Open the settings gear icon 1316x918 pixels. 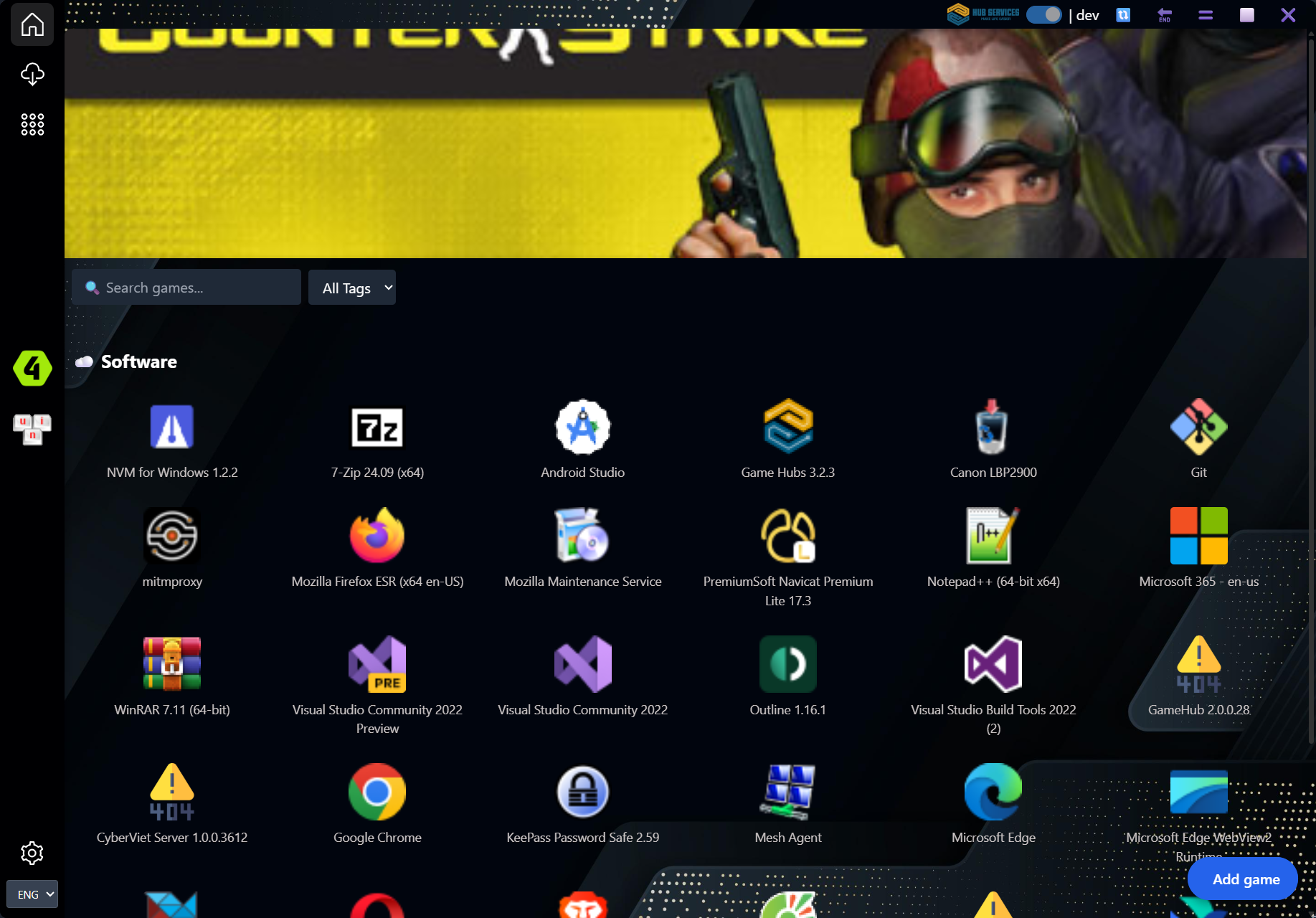point(32,853)
